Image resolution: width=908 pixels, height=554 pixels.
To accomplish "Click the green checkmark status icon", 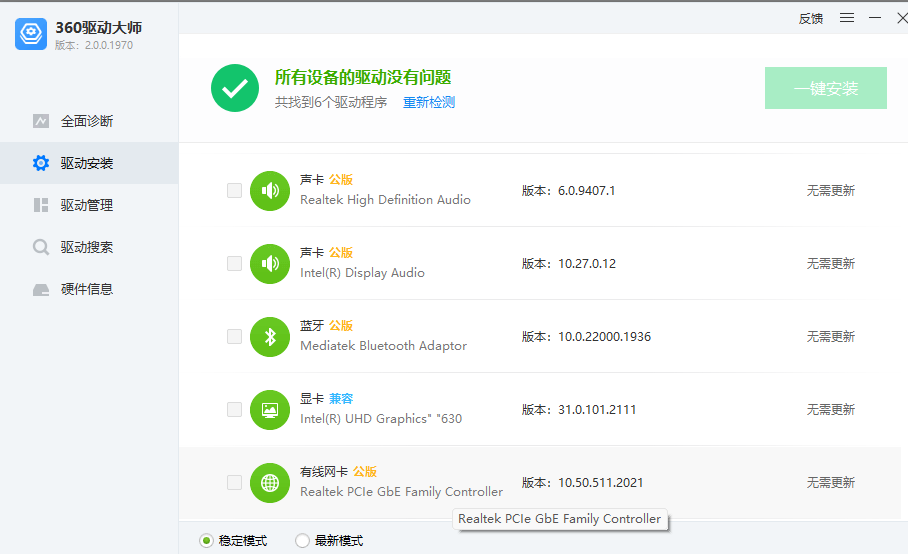I will [x=235, y=88].
